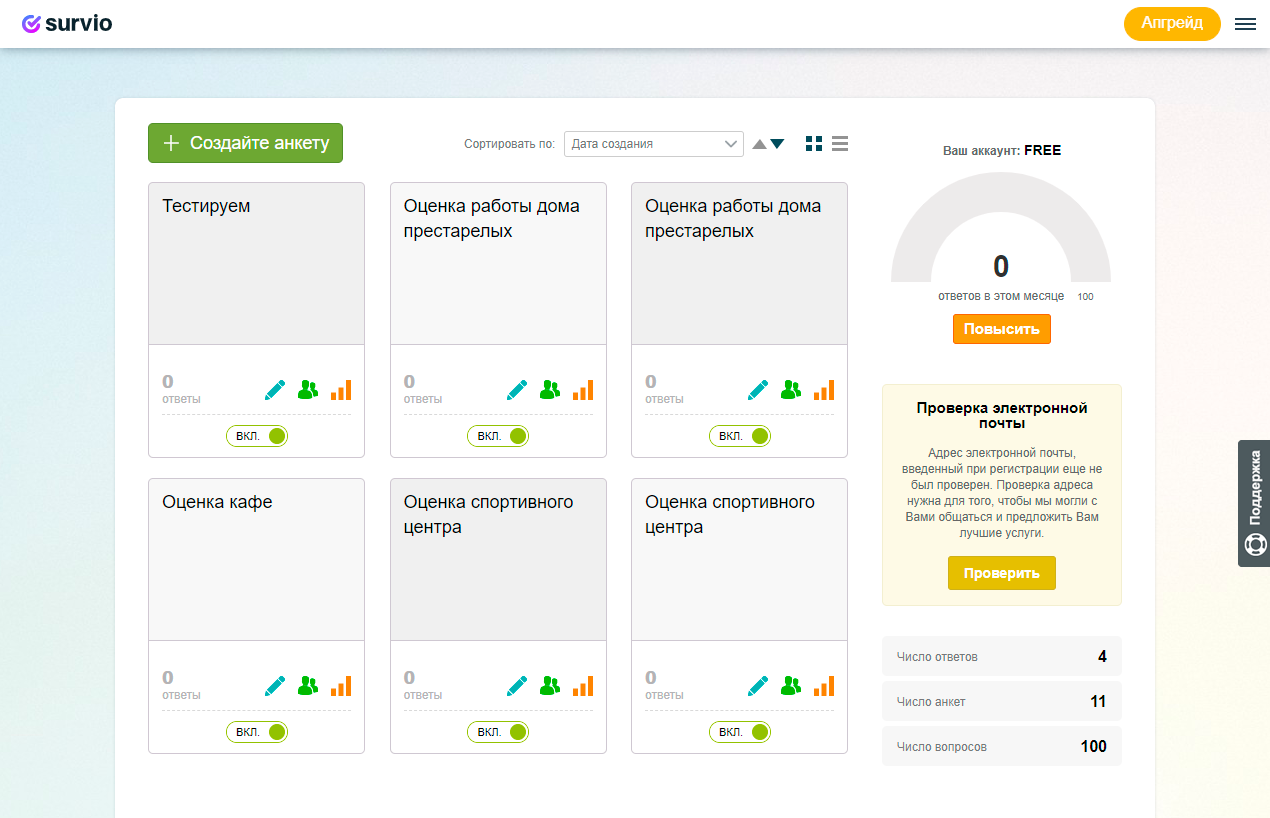1270x818 pixels.
Task: Open the Тестируем survey thumbnail
Action: tap(256, 264)
